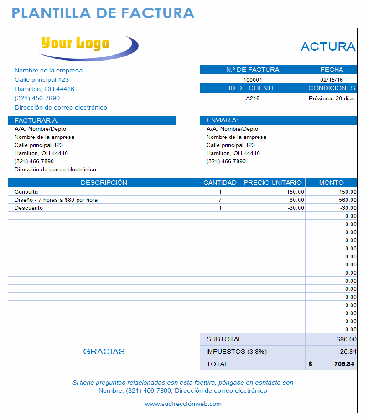The width and height of the screenshot is (368, 420).
Task: Click the TOTAL amount 706.84
Action: 344,364
